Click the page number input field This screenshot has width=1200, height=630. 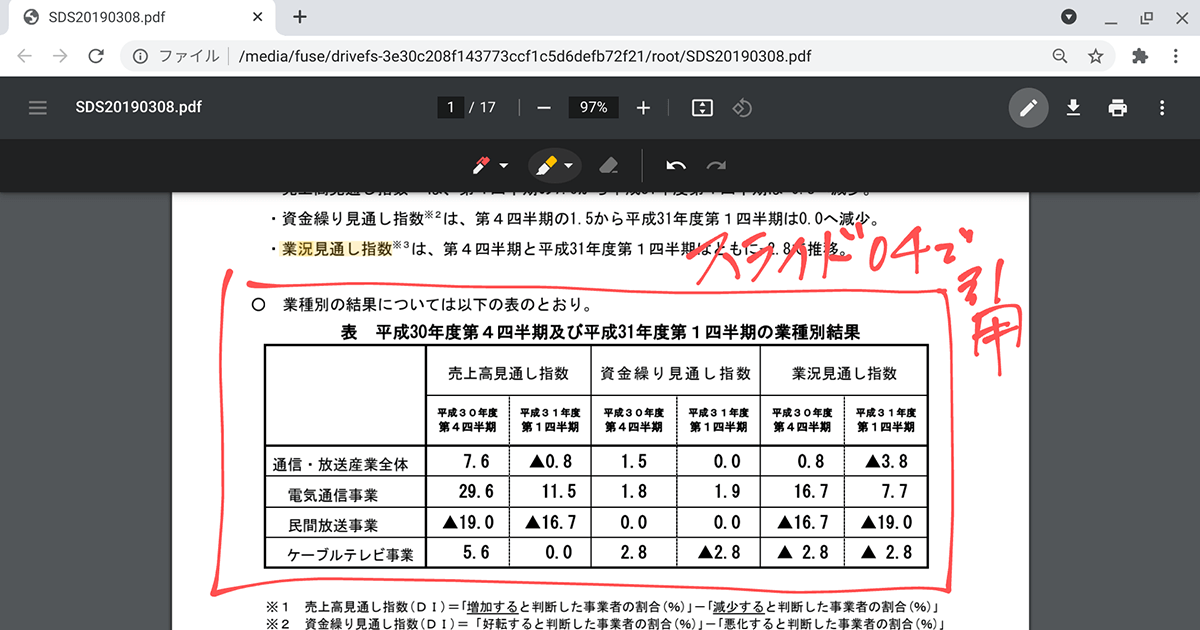tap(450, 107)
